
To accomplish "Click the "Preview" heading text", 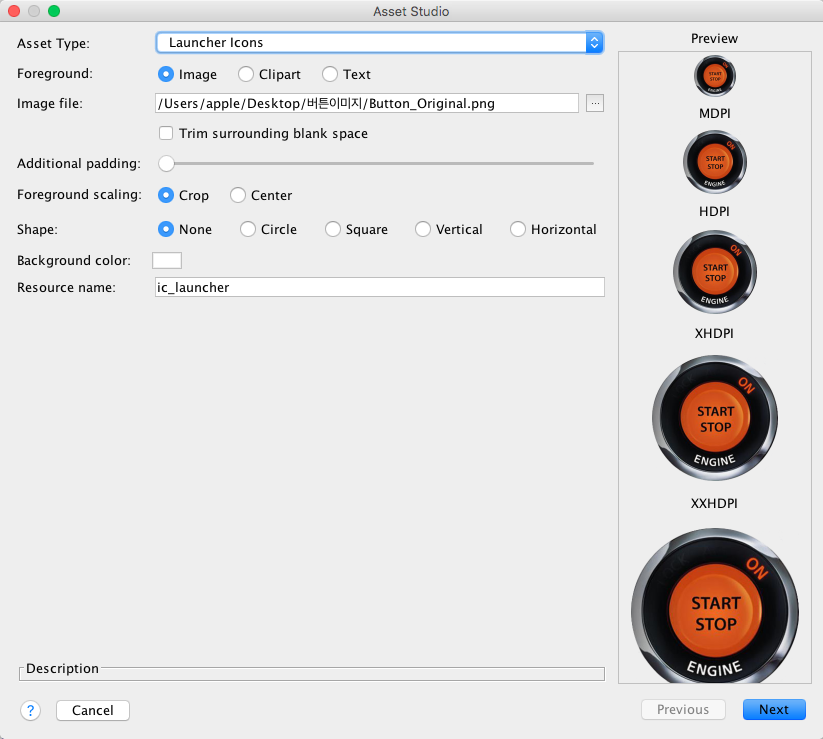I will (x=714, y=38).
